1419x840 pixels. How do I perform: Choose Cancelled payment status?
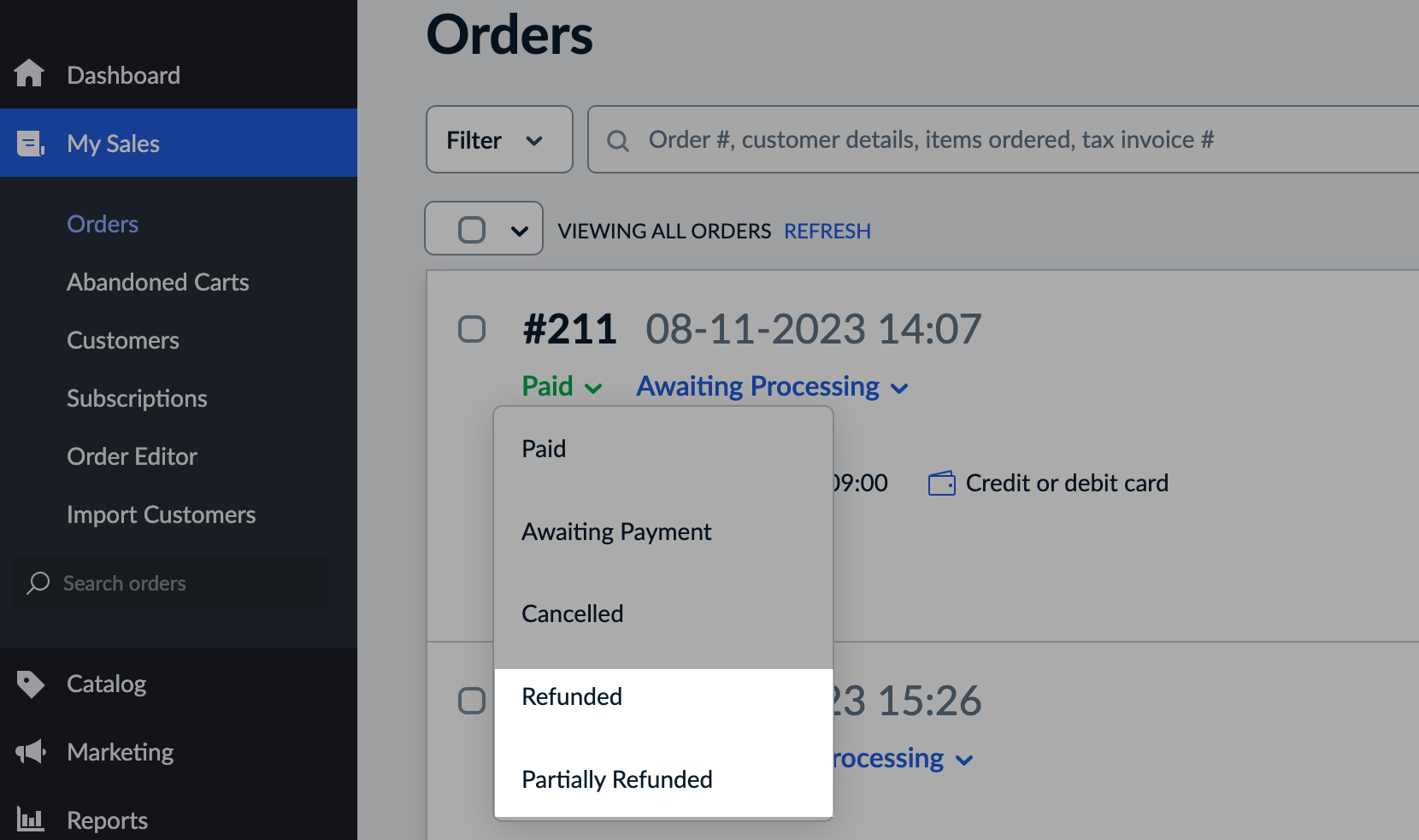tap(572, 613)
